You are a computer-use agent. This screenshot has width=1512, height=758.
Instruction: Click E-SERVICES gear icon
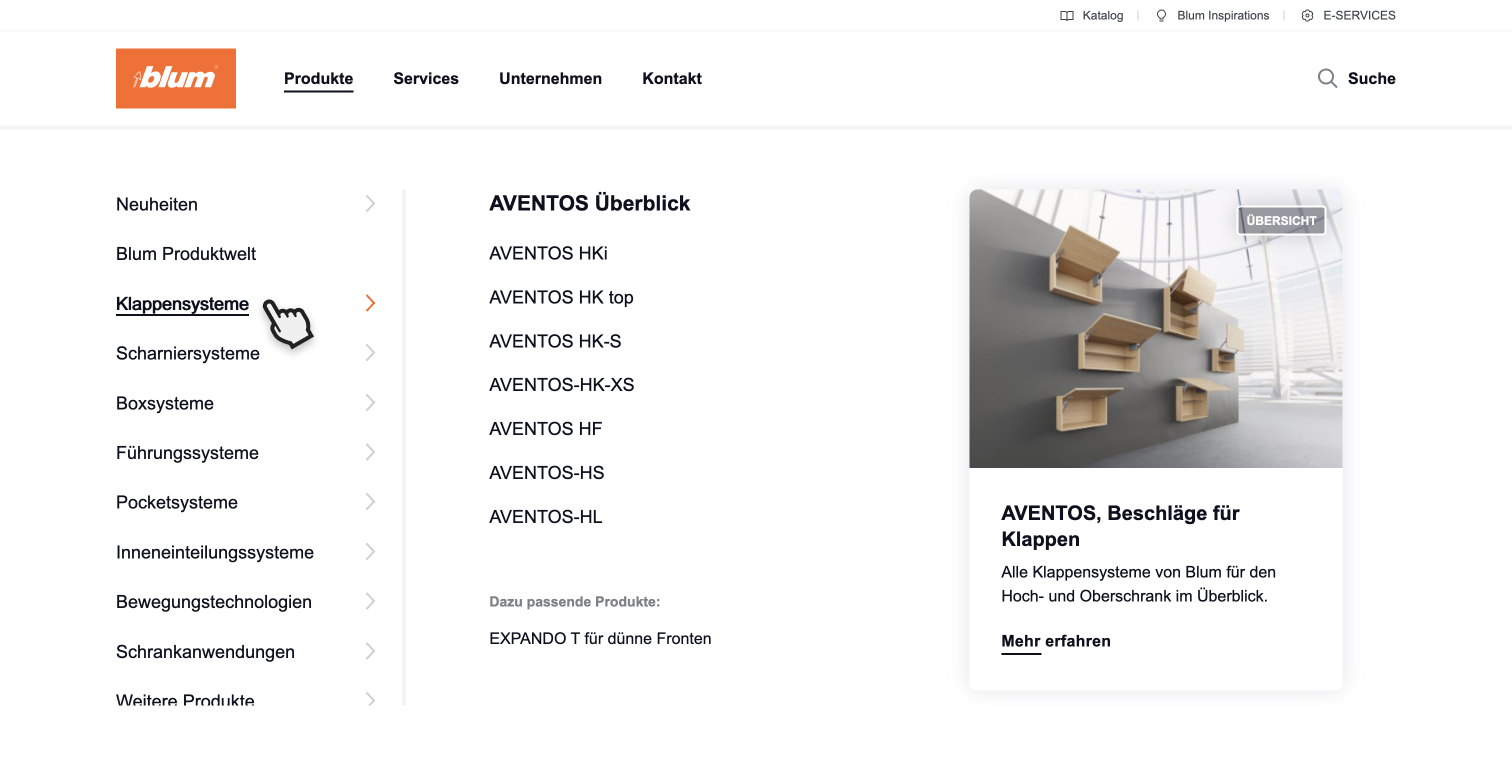(x=1307, y=16)
